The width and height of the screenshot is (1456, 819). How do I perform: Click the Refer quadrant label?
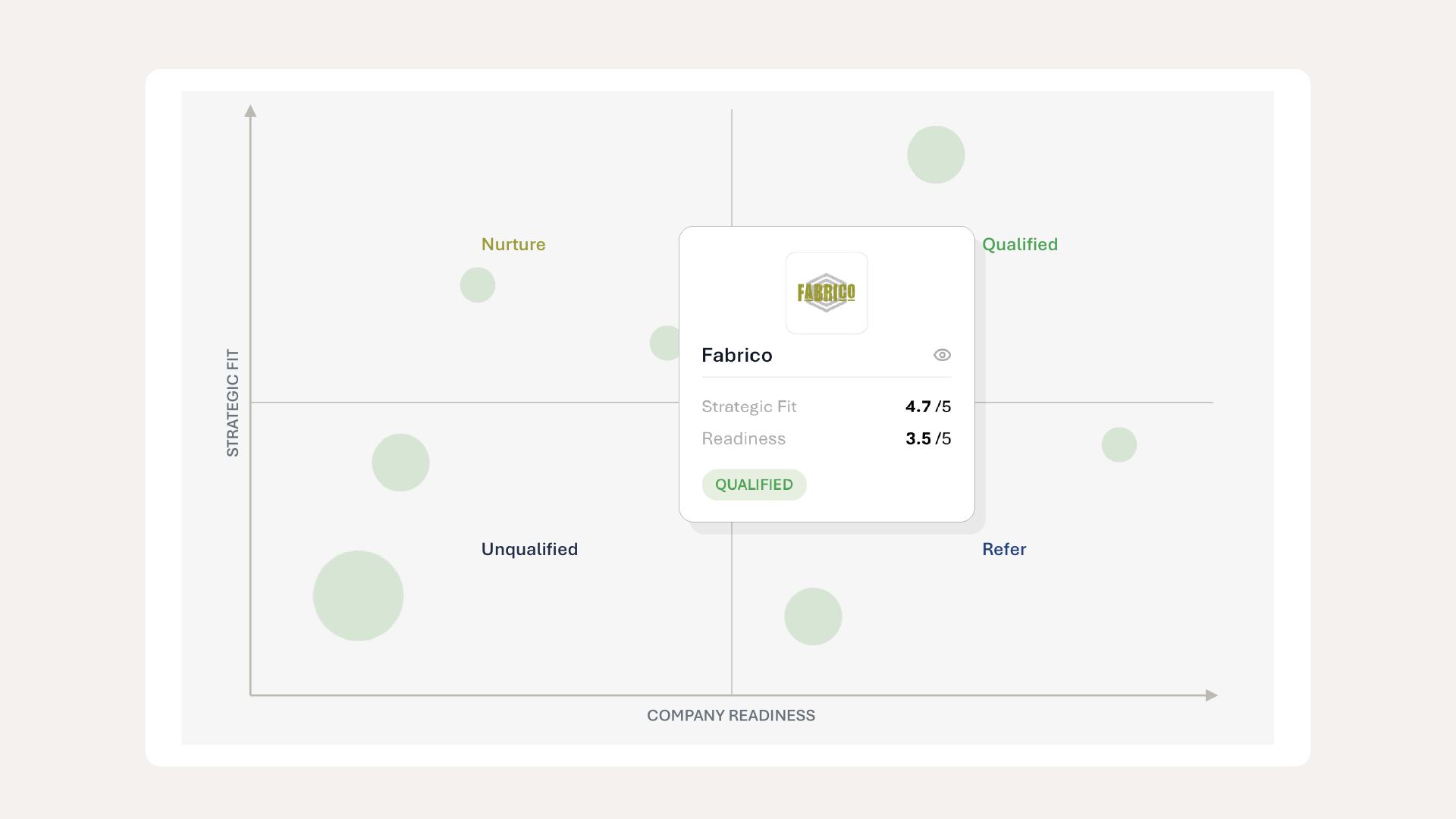coord(1004,549)
